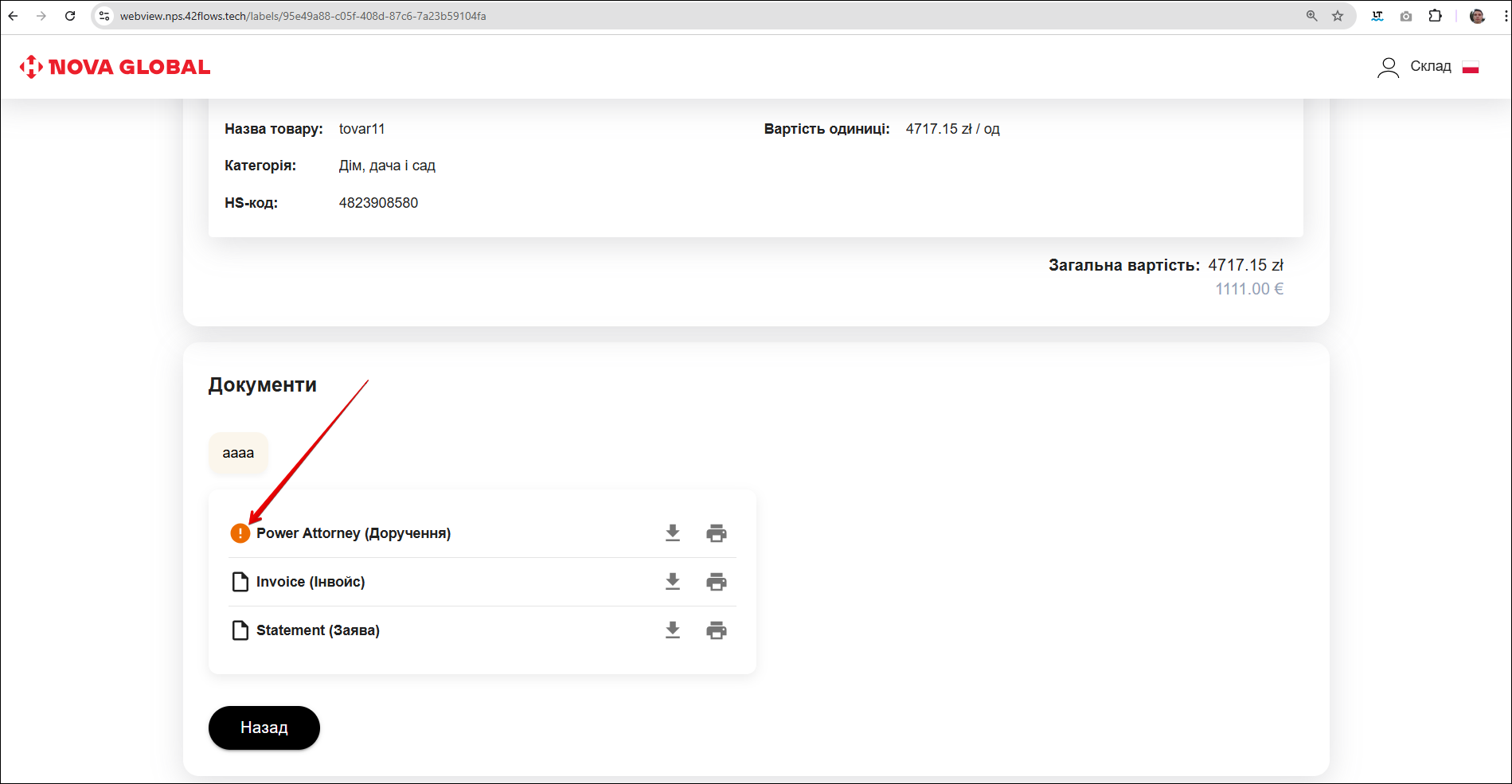Screen dimensions: 1512x784
Task: Print the Power Attorney document
Action: coord(717,533)
